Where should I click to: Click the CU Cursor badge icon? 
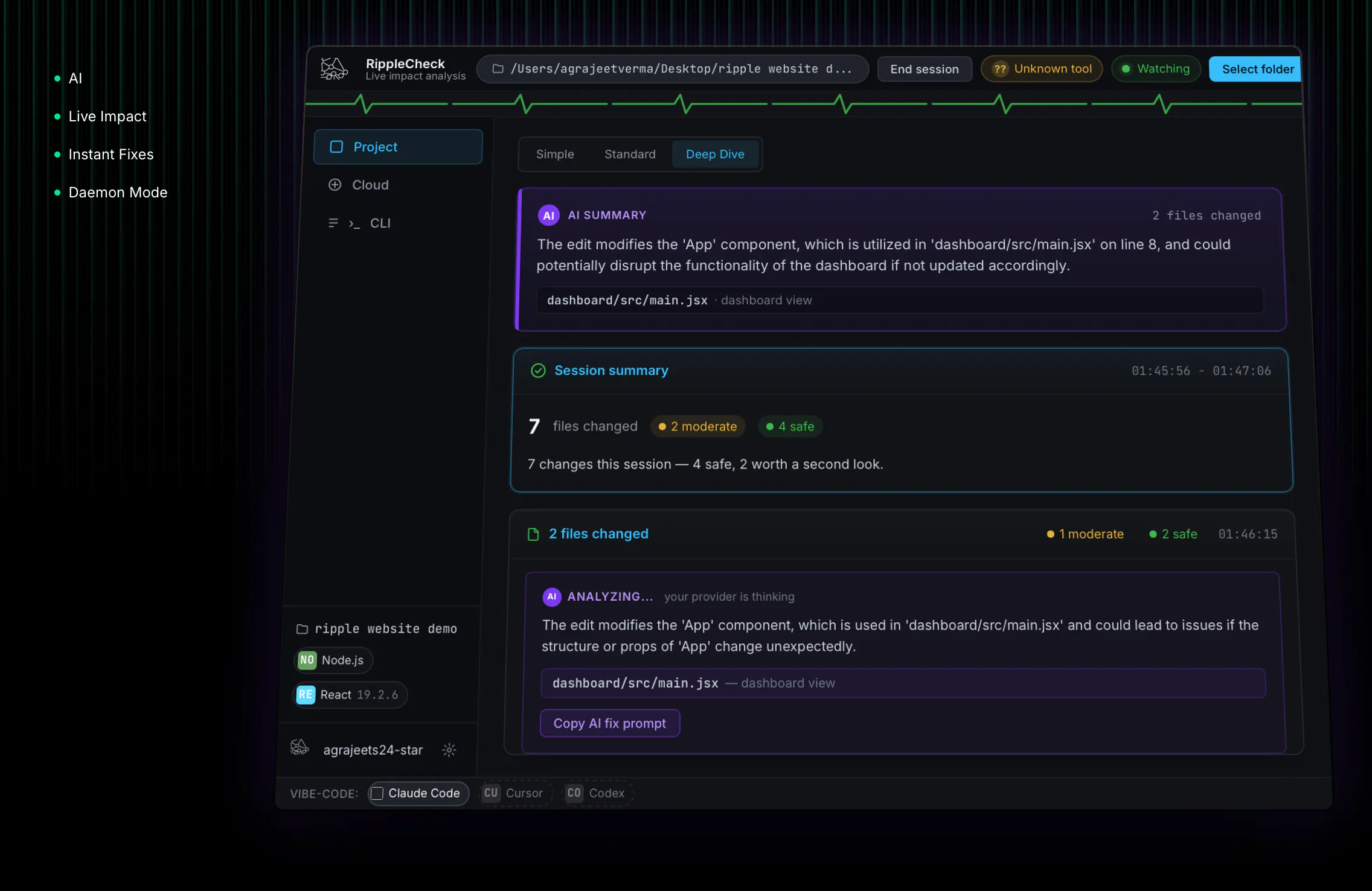coord(491,793)
